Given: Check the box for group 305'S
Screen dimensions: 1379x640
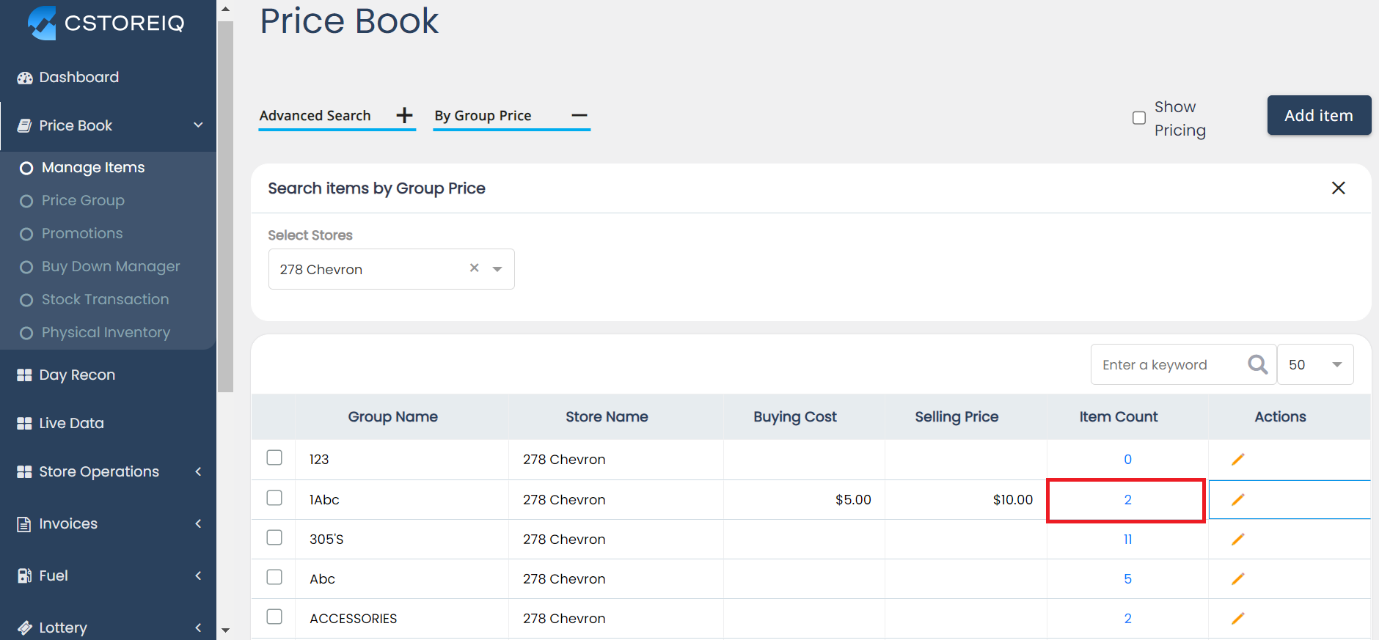Looking at the screenshot, I should [274, 538].
